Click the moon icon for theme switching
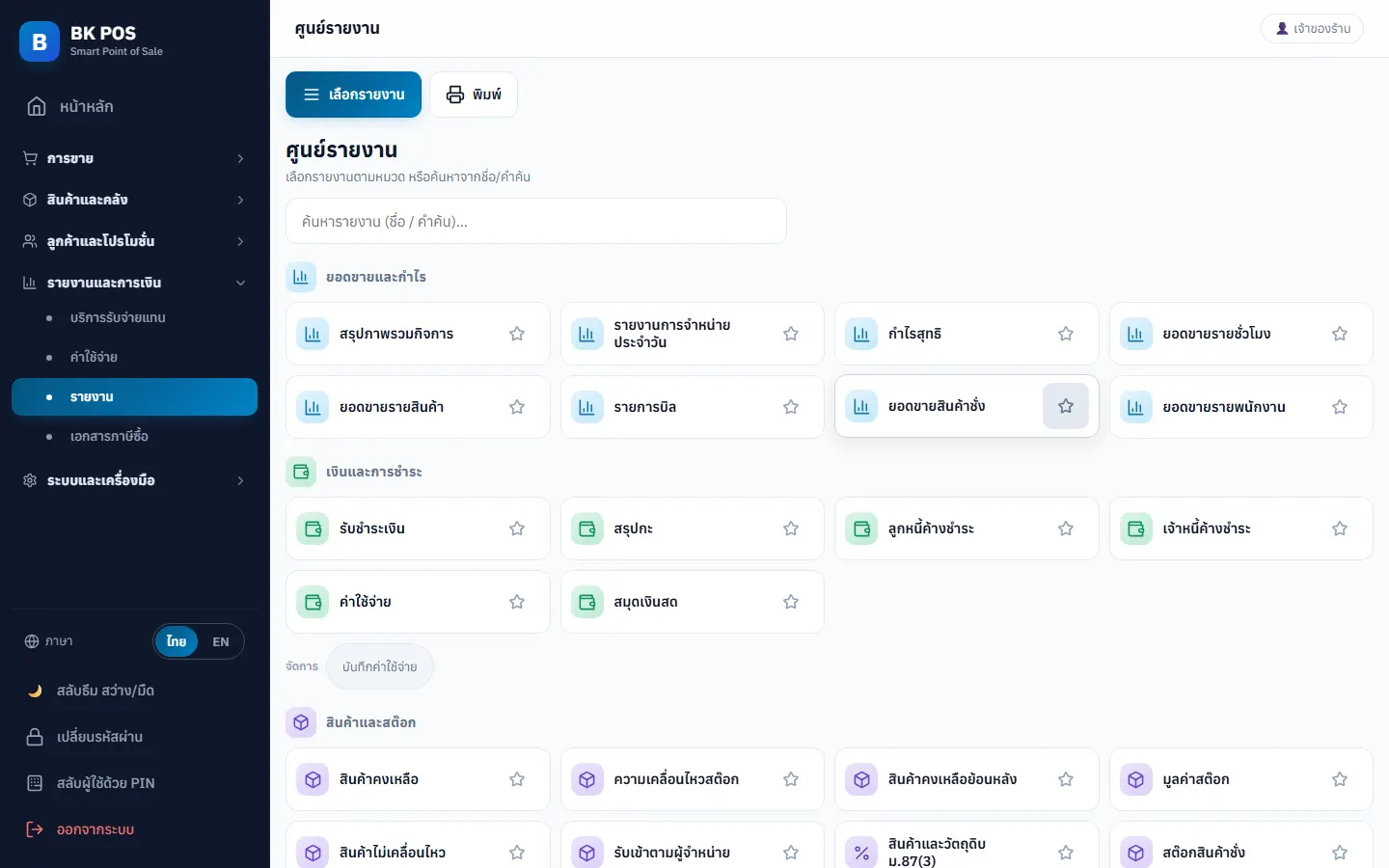Screen dimensions: 1389x868 tap(35, 691)
